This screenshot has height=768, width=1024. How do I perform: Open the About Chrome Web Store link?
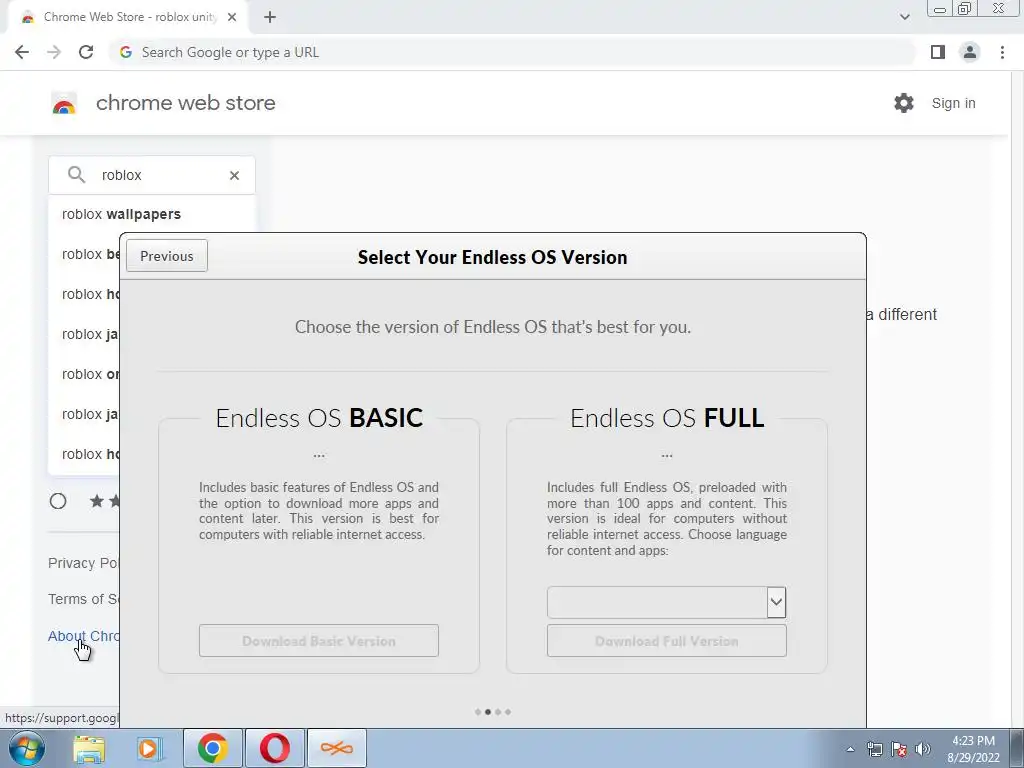coord(84,636)
